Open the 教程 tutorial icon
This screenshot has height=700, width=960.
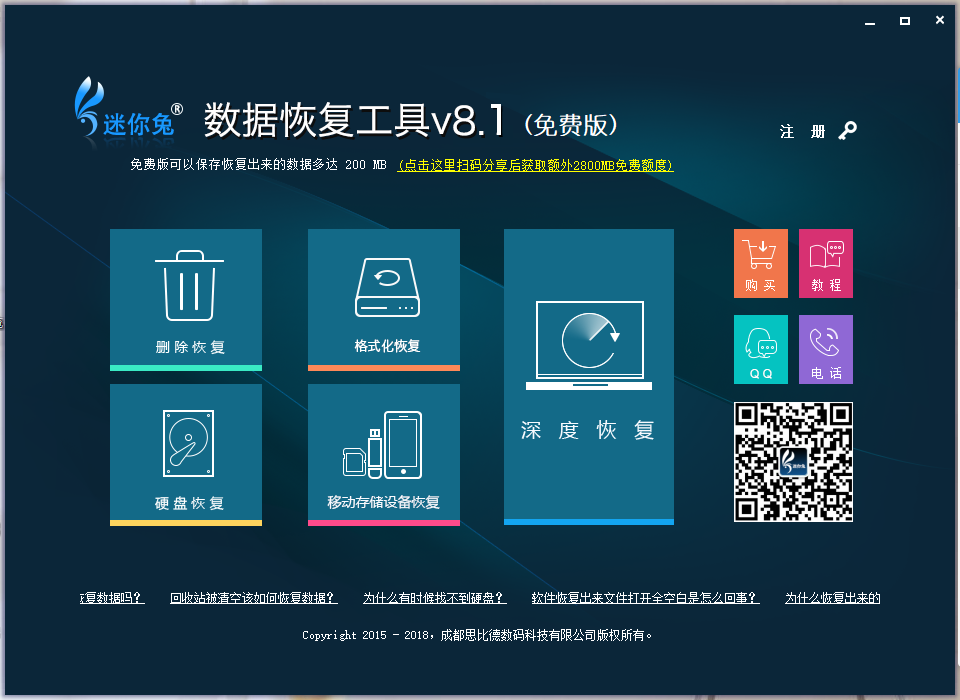click(x=826, y=263)
